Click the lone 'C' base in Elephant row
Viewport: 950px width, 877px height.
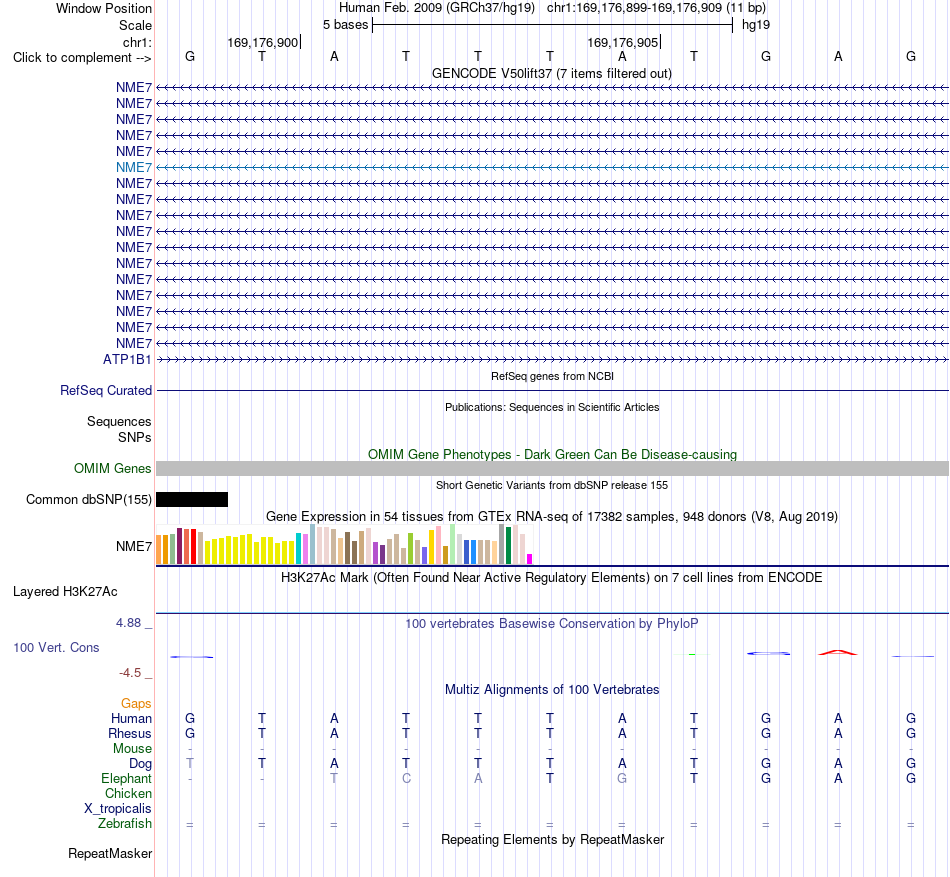coord(406,778)
